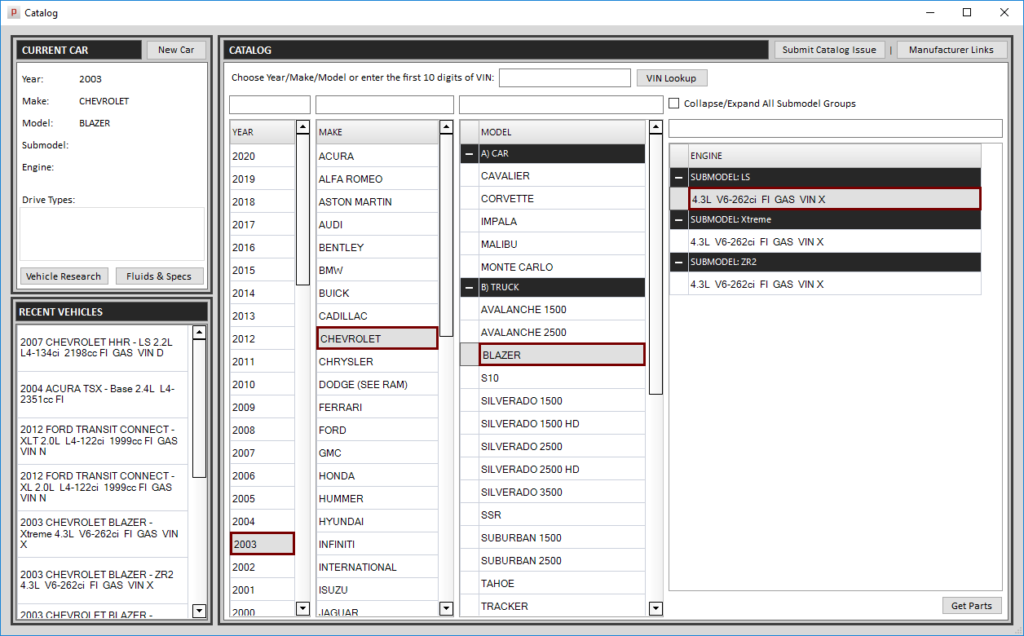The image size is (1024, 636).
Task: Select the 4.3L engine under SUBMODEL: ZR2
Action: 835,284
